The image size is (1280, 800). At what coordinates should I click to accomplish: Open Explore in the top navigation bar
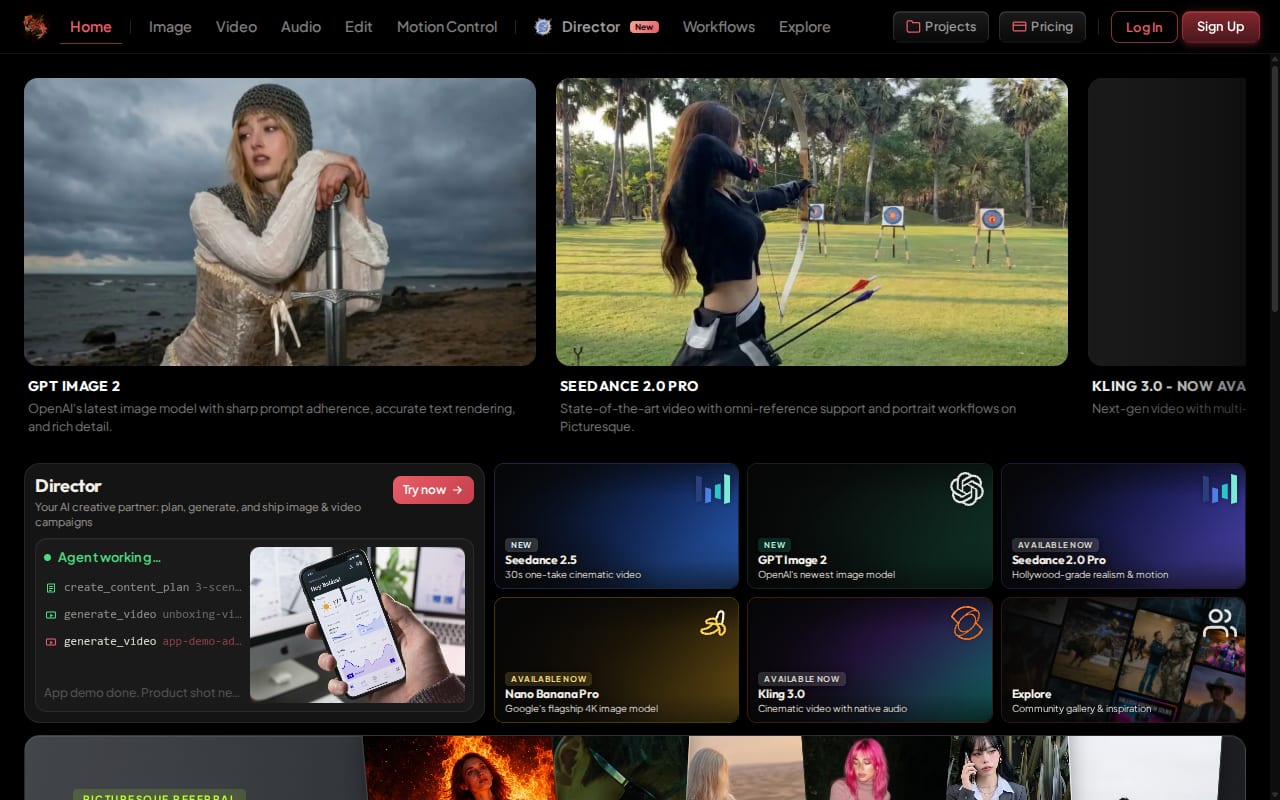click(805, 27)
